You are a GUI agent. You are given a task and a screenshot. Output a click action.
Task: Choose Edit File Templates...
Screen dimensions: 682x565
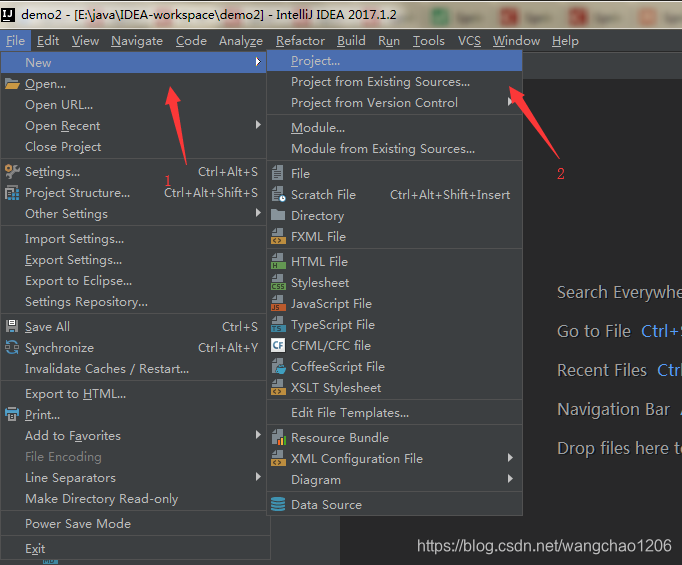[x=394, y=412]
